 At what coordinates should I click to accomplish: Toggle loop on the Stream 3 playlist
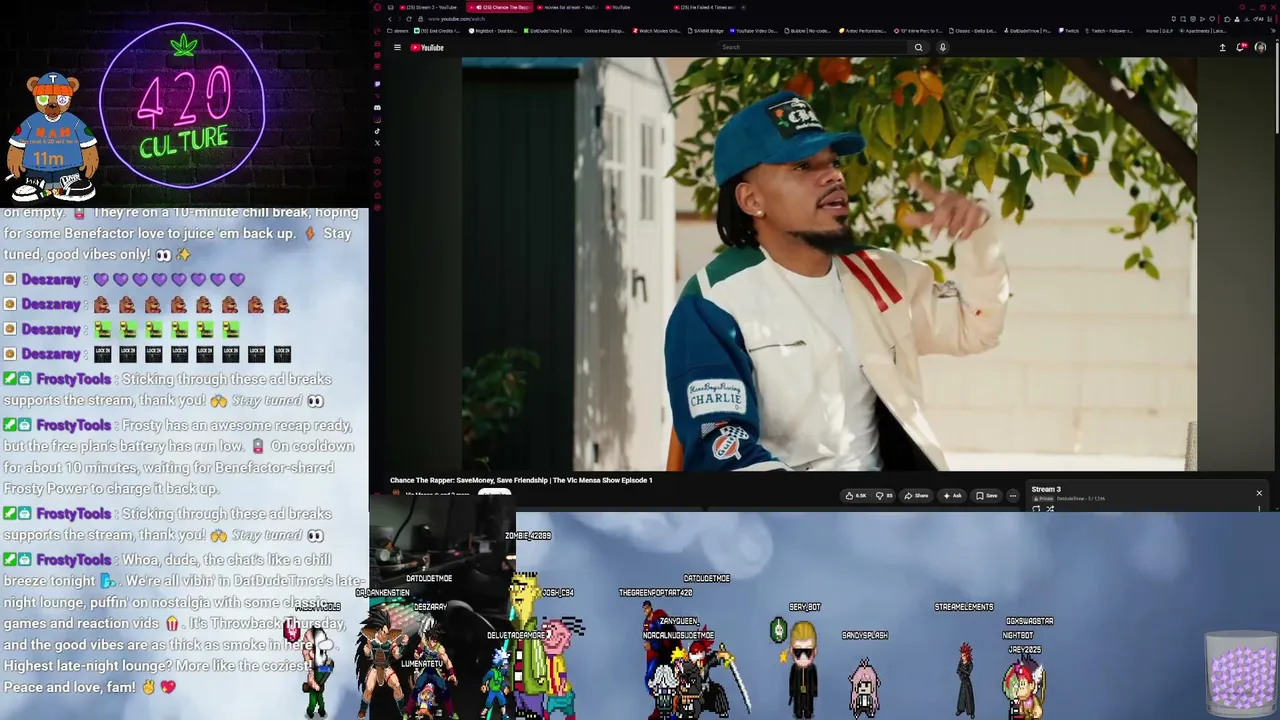click(x=1036, y=509)
